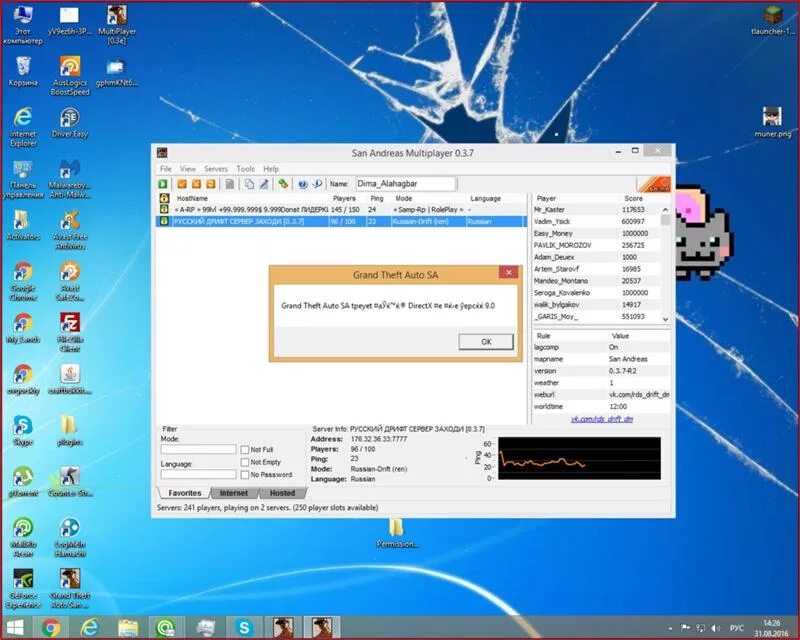This screenshot has width=800, height=640.
Task: Click the Add Server toolbar icon
Action: coord(182,184)
